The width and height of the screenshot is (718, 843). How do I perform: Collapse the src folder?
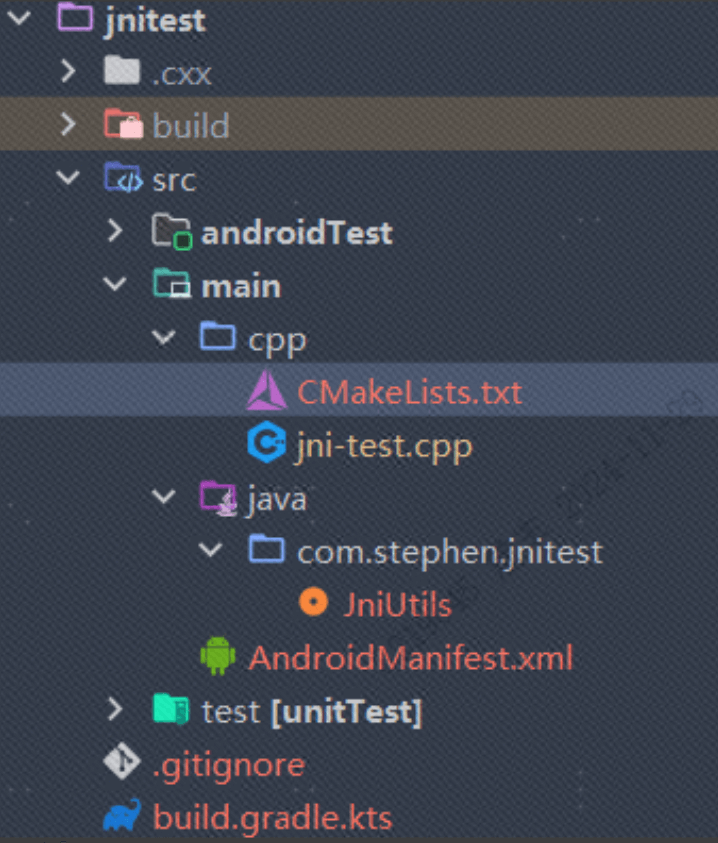(67, 179)
